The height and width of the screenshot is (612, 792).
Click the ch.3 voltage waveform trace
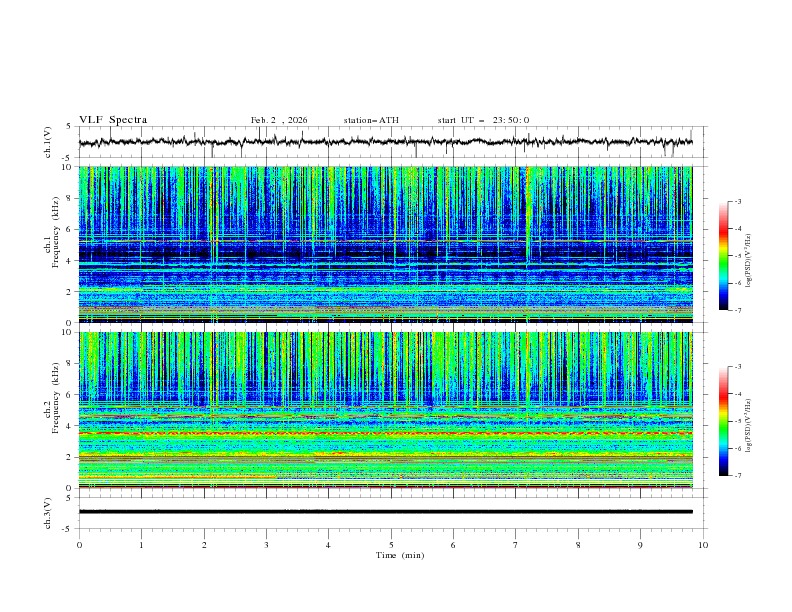point(385,512)
